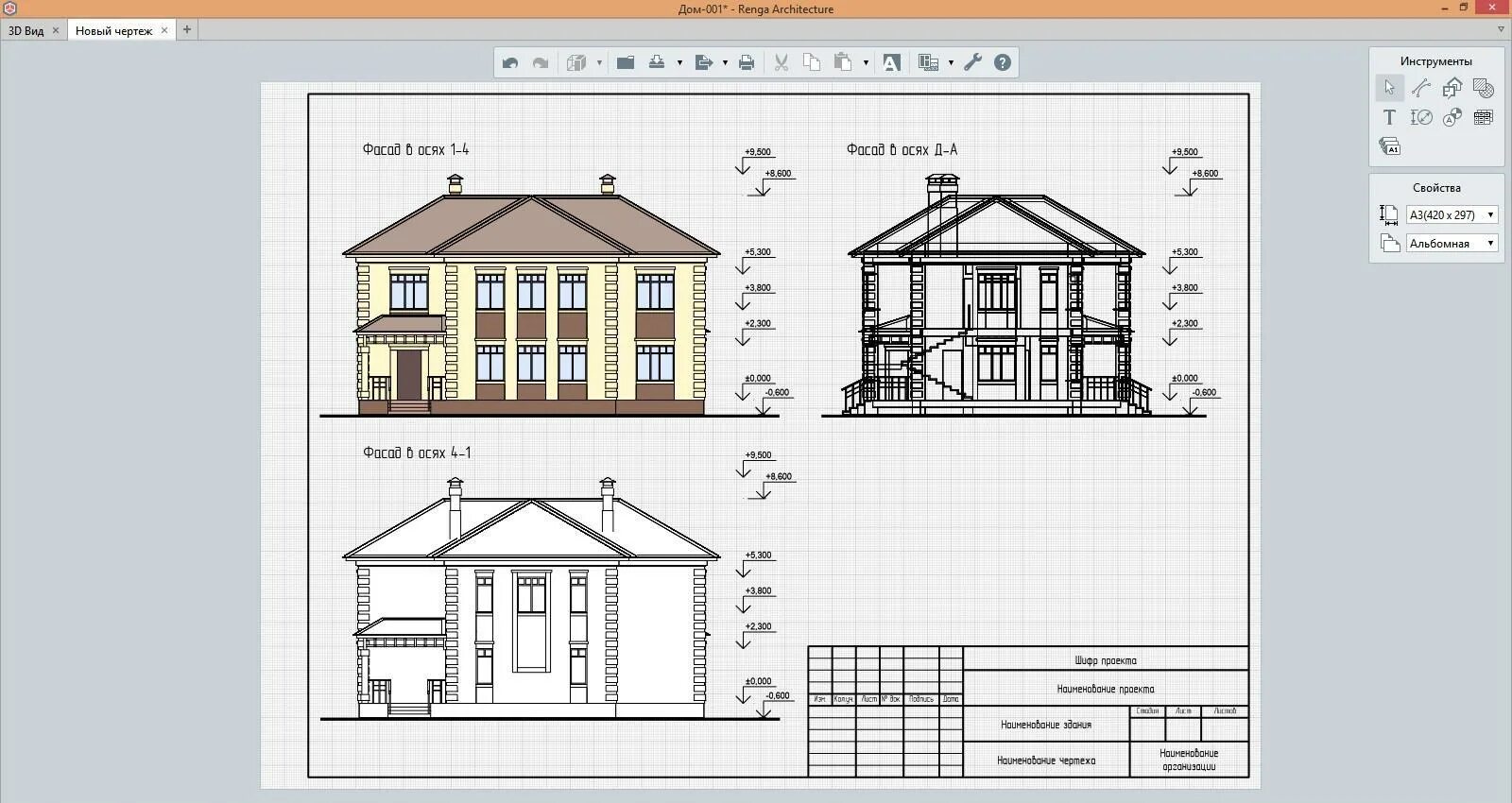1512x803 pixels.
Task: Click the orientation pages icon in Свойства
Action: coord(1389,243)
